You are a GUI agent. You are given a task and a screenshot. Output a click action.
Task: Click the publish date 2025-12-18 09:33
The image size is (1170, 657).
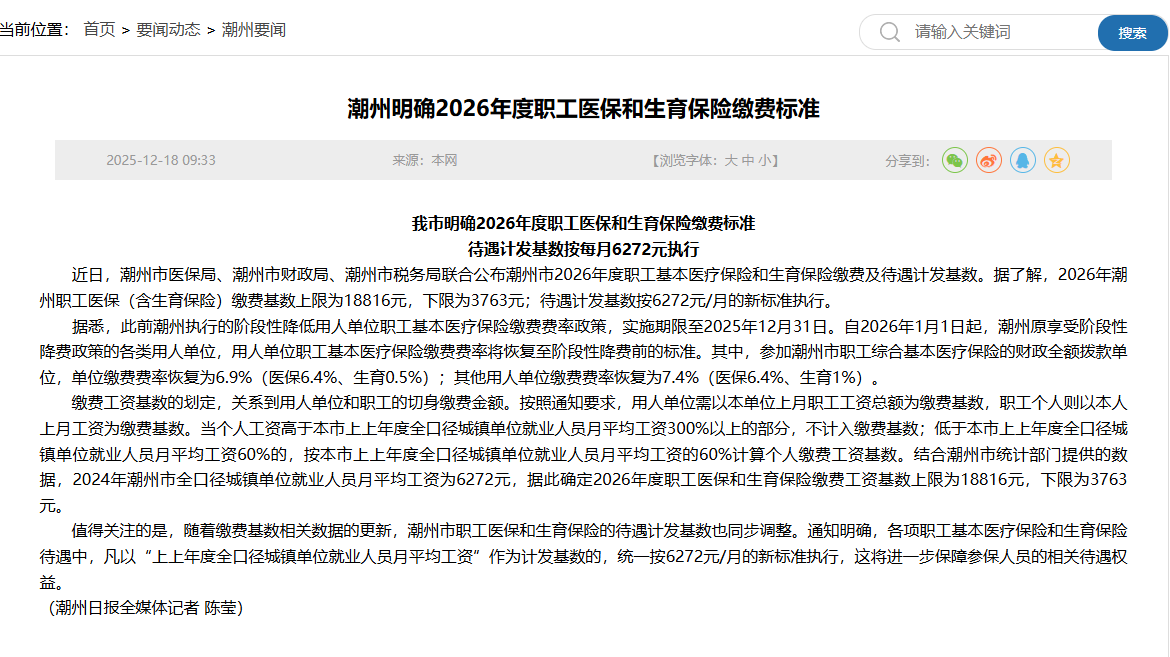point(161,160)
